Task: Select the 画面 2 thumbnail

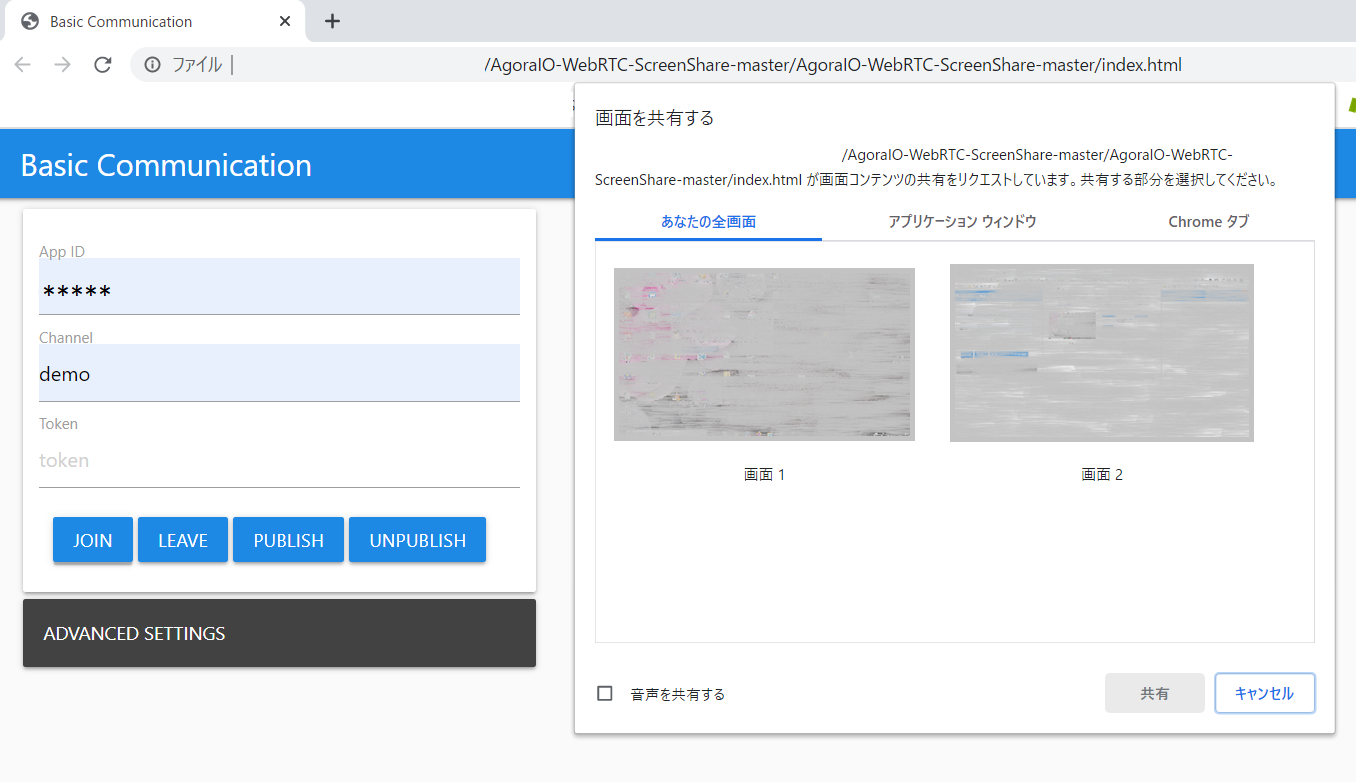Action: click(x=1102, y=353)
